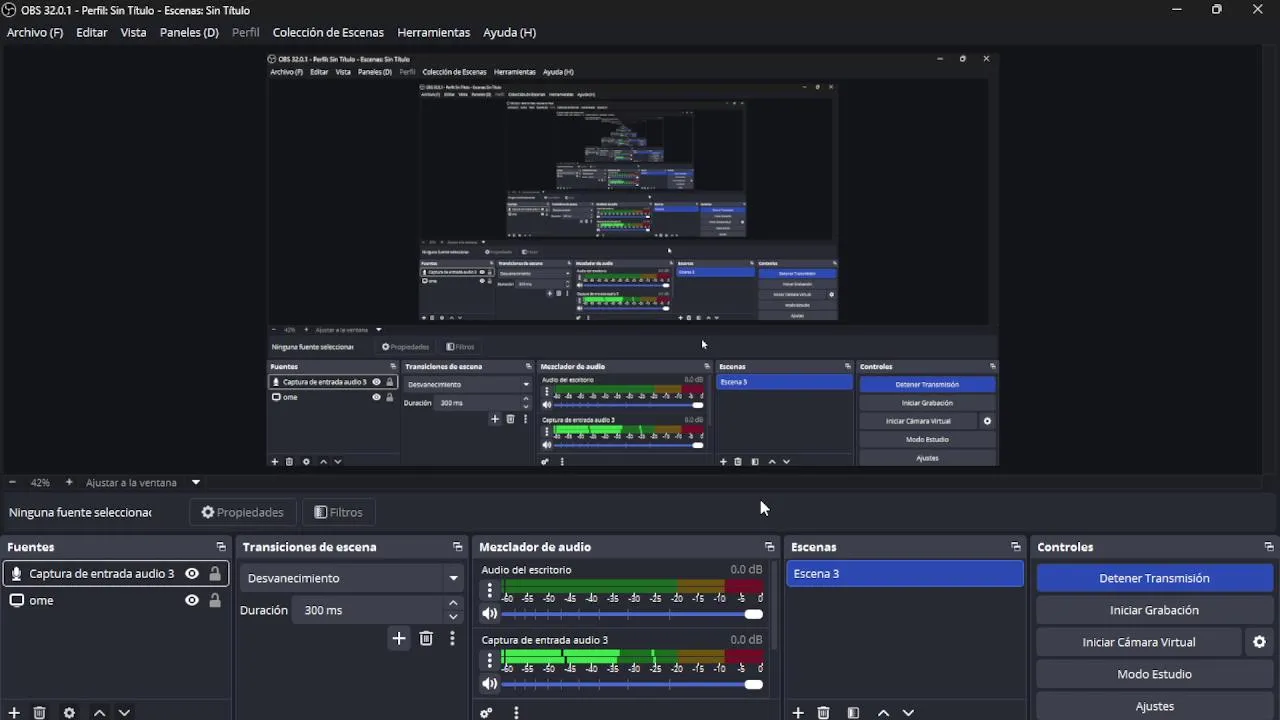Undock the Transiciones de escena panel
The width and height of the screenshot is (1280, 720).
(x=458, y=547)
